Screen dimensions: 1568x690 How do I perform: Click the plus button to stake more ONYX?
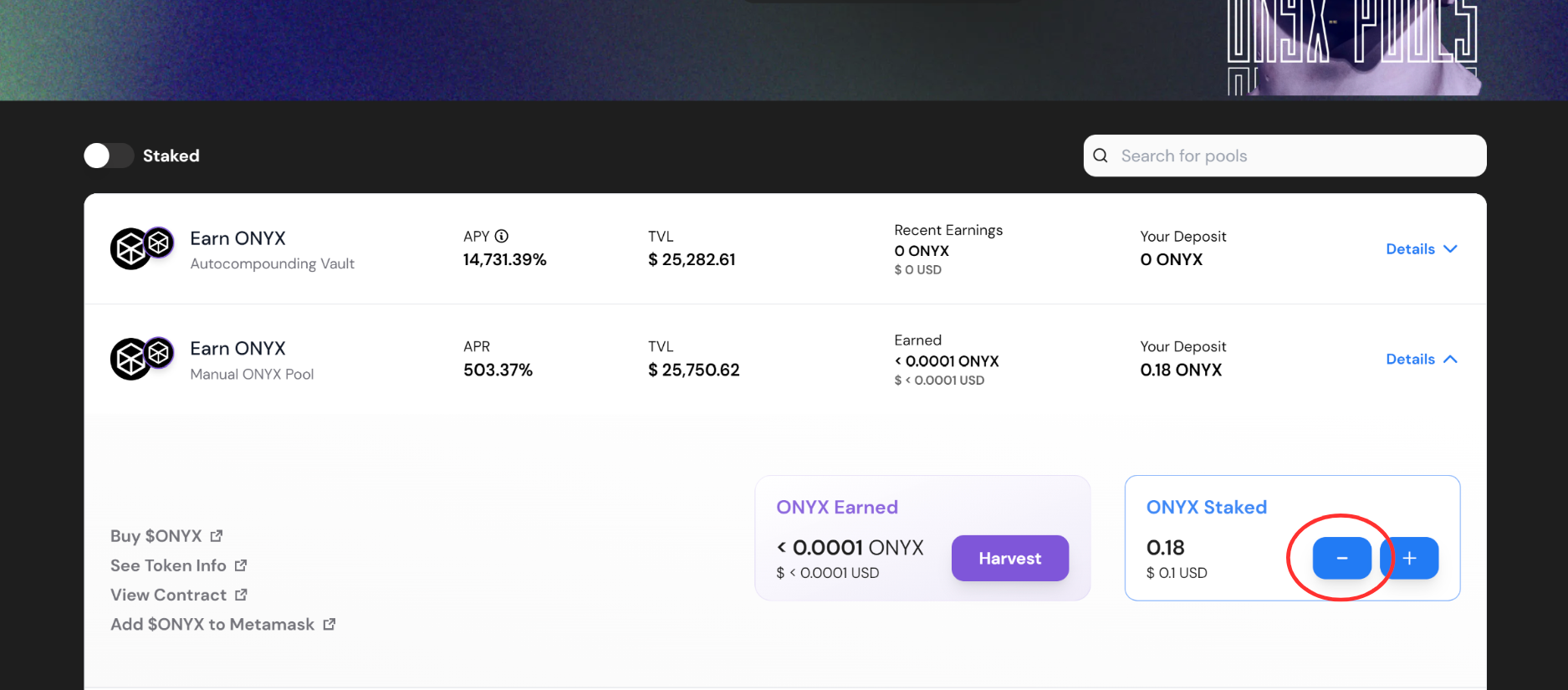click(1410, 558)
